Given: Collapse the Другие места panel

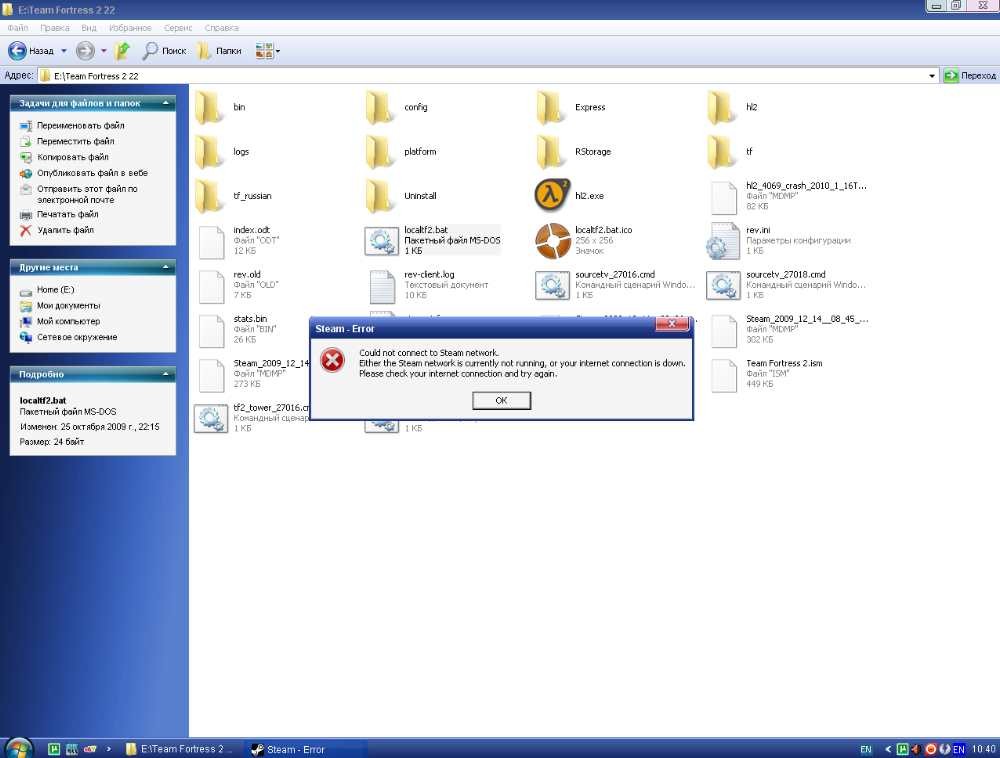Looking at the screenshot, I should [166, 267].
